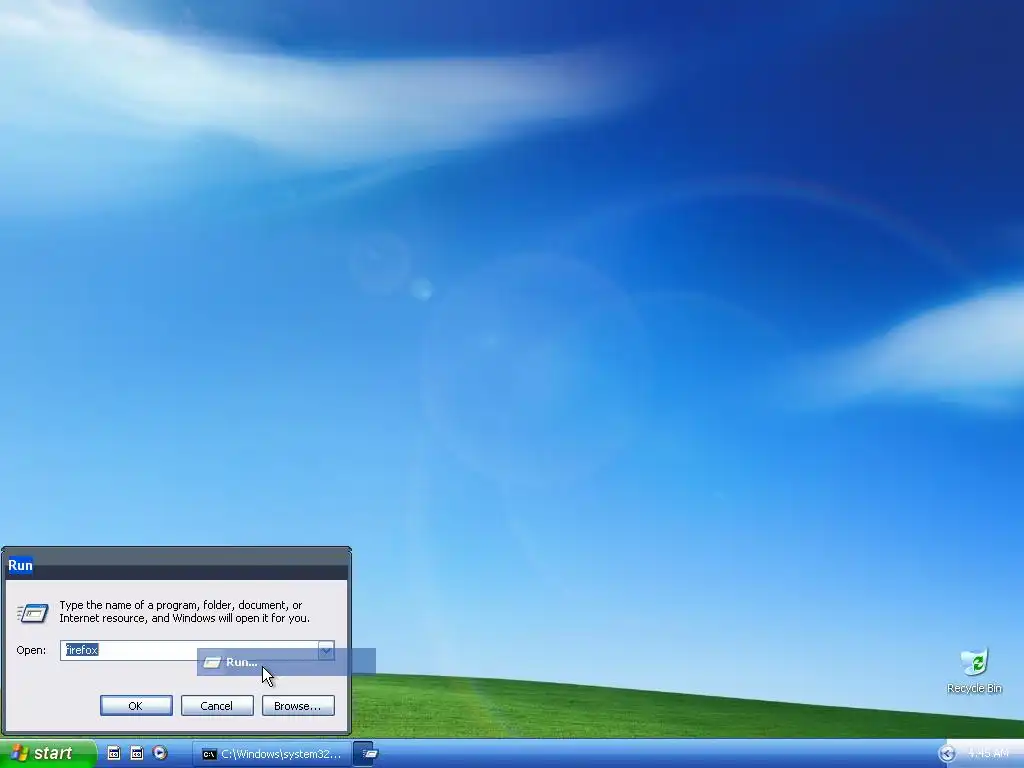Click the first quick launch window icon
This screenshot has height=768, width=1024.
114,753
